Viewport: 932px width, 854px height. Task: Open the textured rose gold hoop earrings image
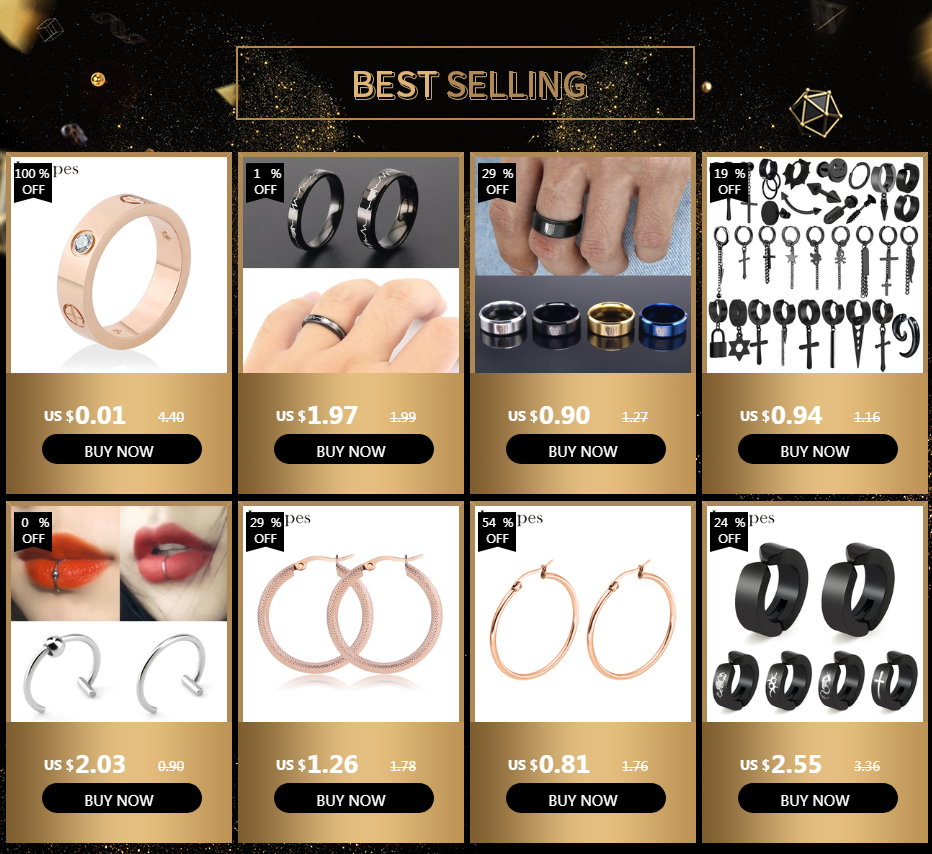click(351, 614)
